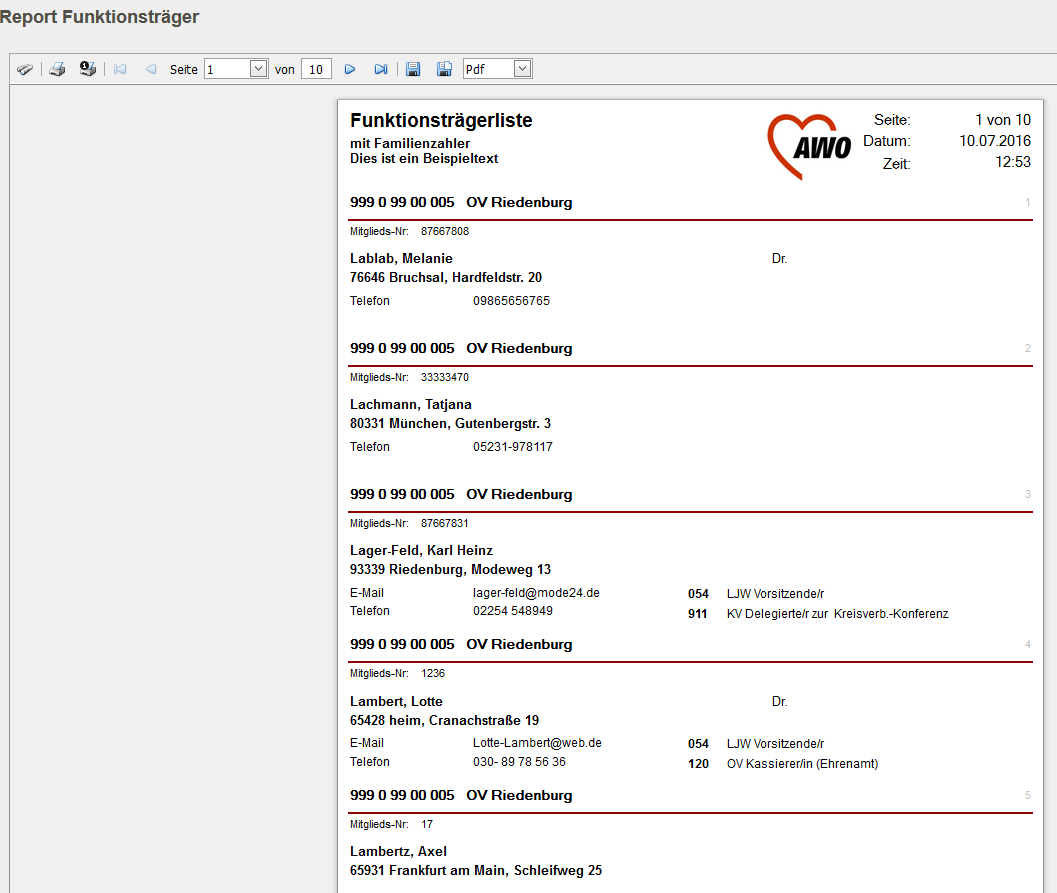This screenshot has width=1057, height=893.
Task: Jump to last page arrow
Action: 381,69
